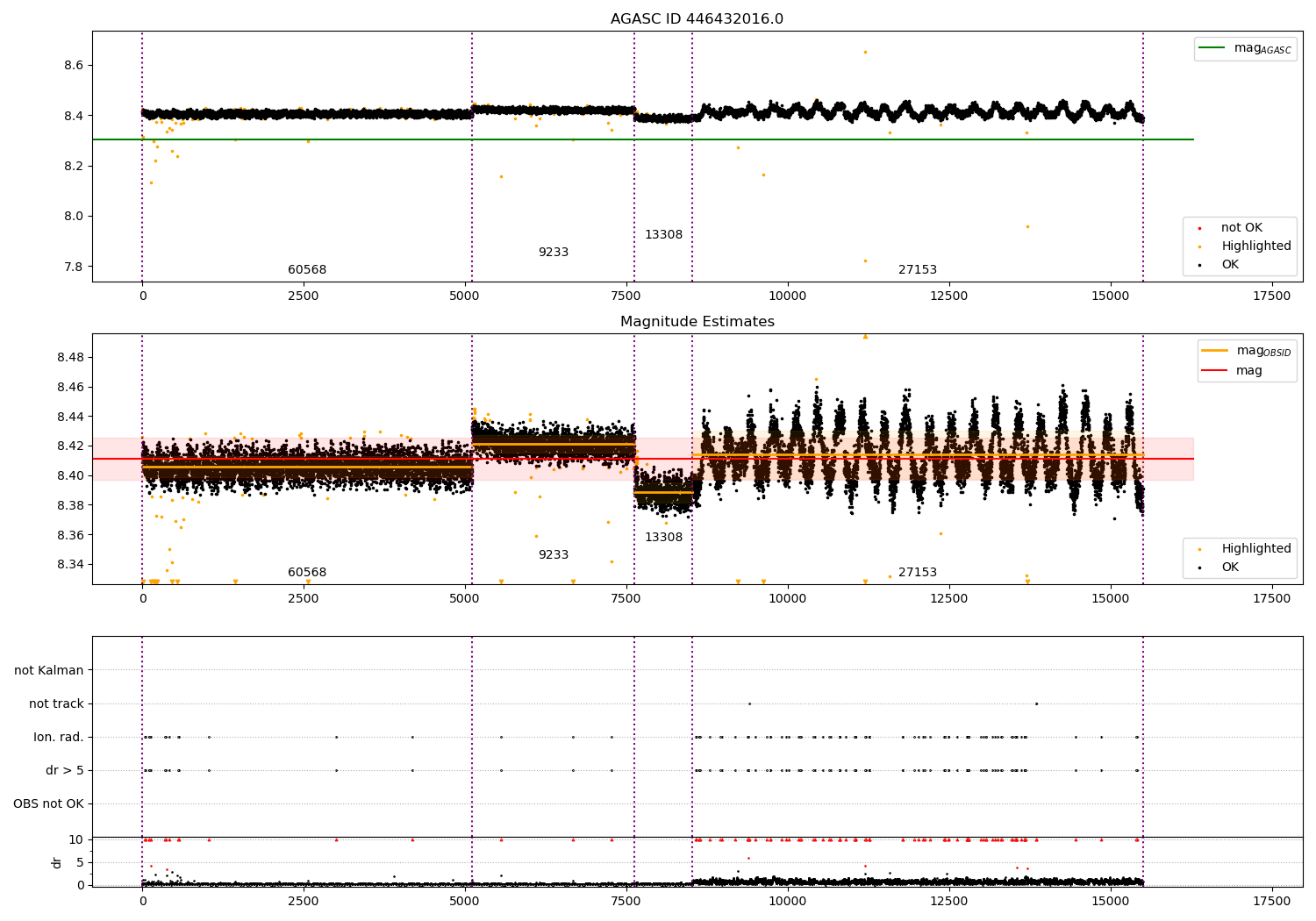Click x-axis tick 10000 in Magnitude Estimates plot
This screenshot has height=921, width=1316.
tap(787, 598)
